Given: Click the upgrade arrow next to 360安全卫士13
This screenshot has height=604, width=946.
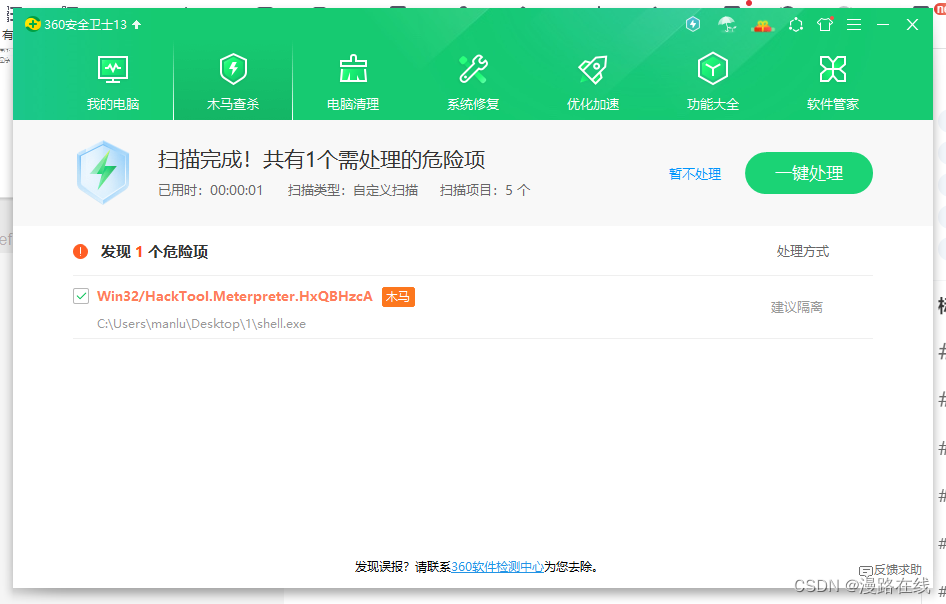Looking at the screenshot, I should (137, 25).
